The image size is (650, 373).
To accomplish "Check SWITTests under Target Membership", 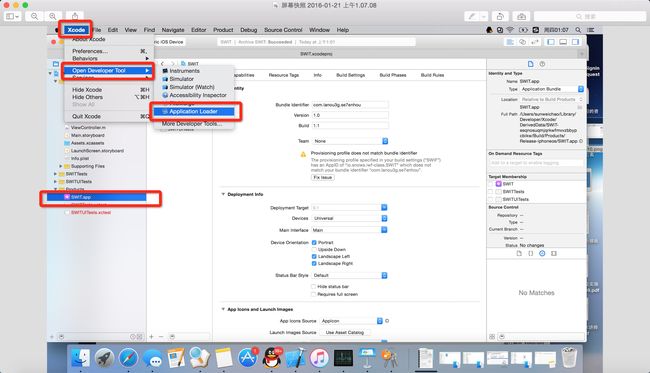I will (x=491, y=191).
